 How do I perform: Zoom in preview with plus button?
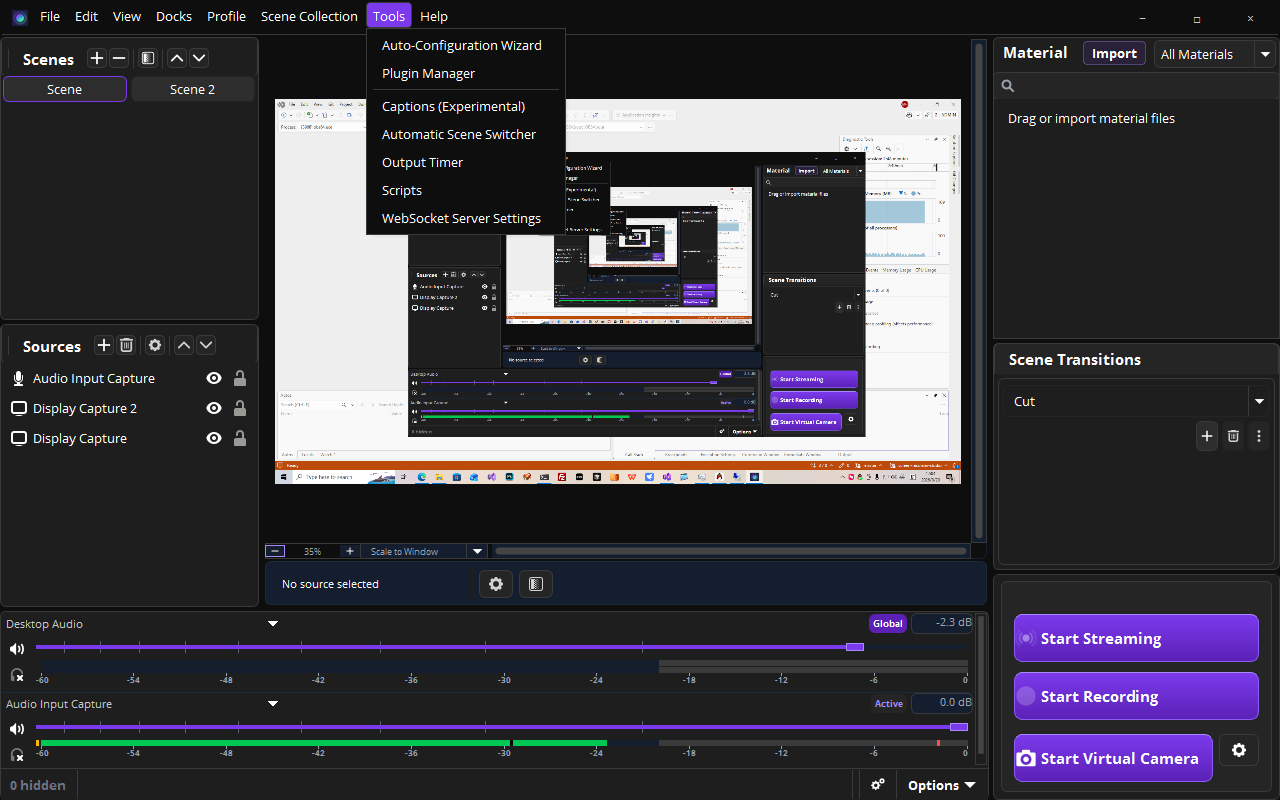coord(349,551)
